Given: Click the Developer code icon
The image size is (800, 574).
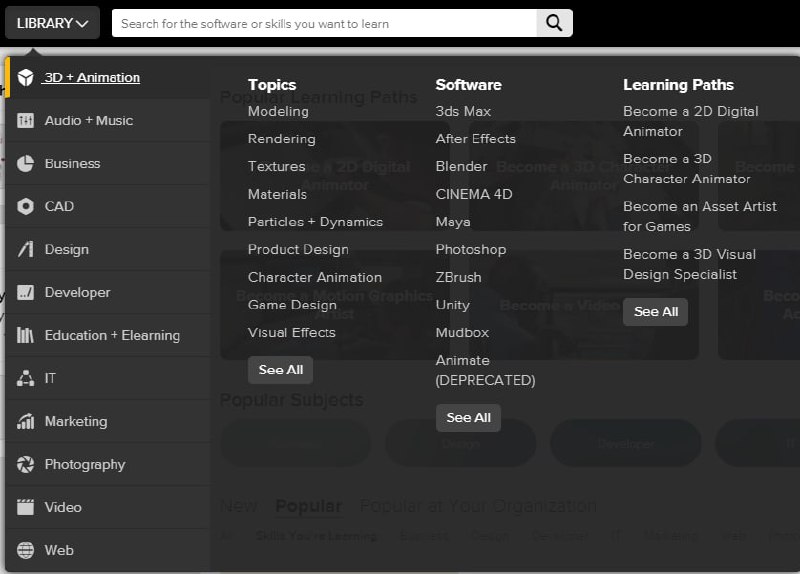Looking at the screenshot, I should (25, 292).
